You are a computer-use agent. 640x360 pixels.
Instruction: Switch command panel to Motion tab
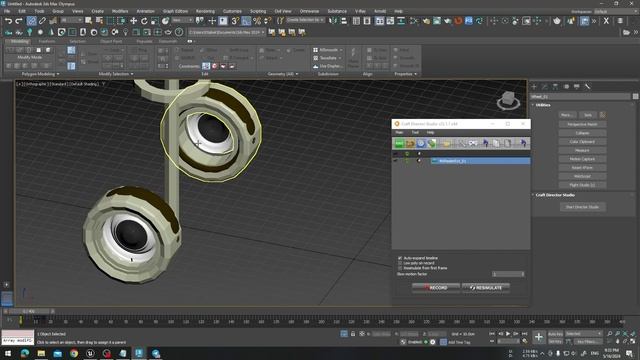point(566,87)
